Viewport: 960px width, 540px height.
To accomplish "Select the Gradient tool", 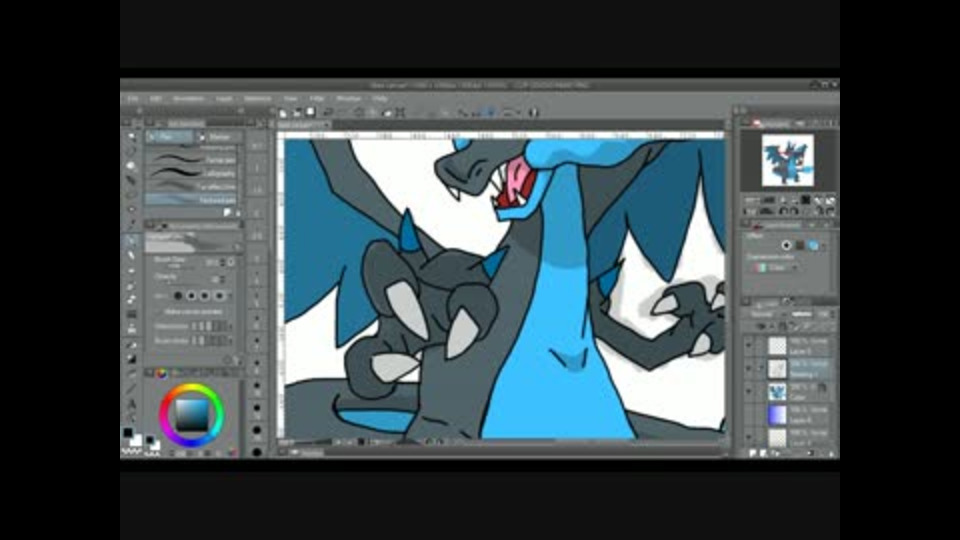I will tap(131, 359).
